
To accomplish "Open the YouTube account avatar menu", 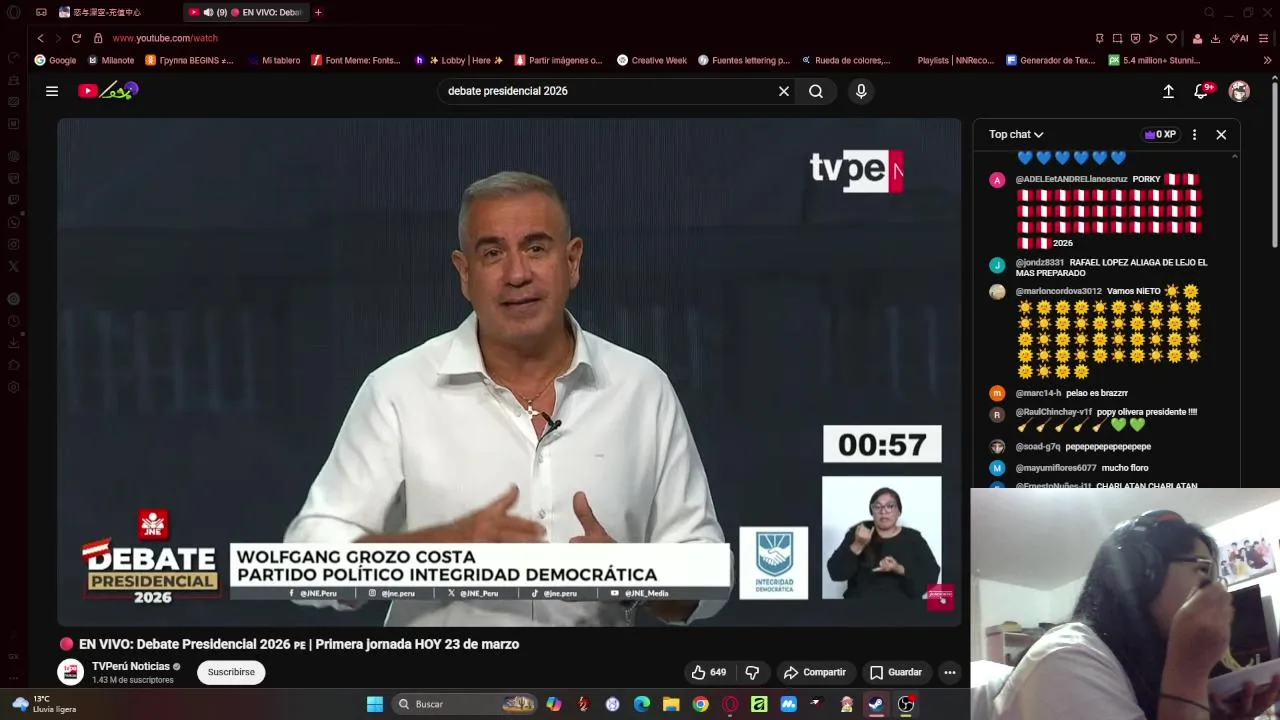I will click(x=1239, y=91).
